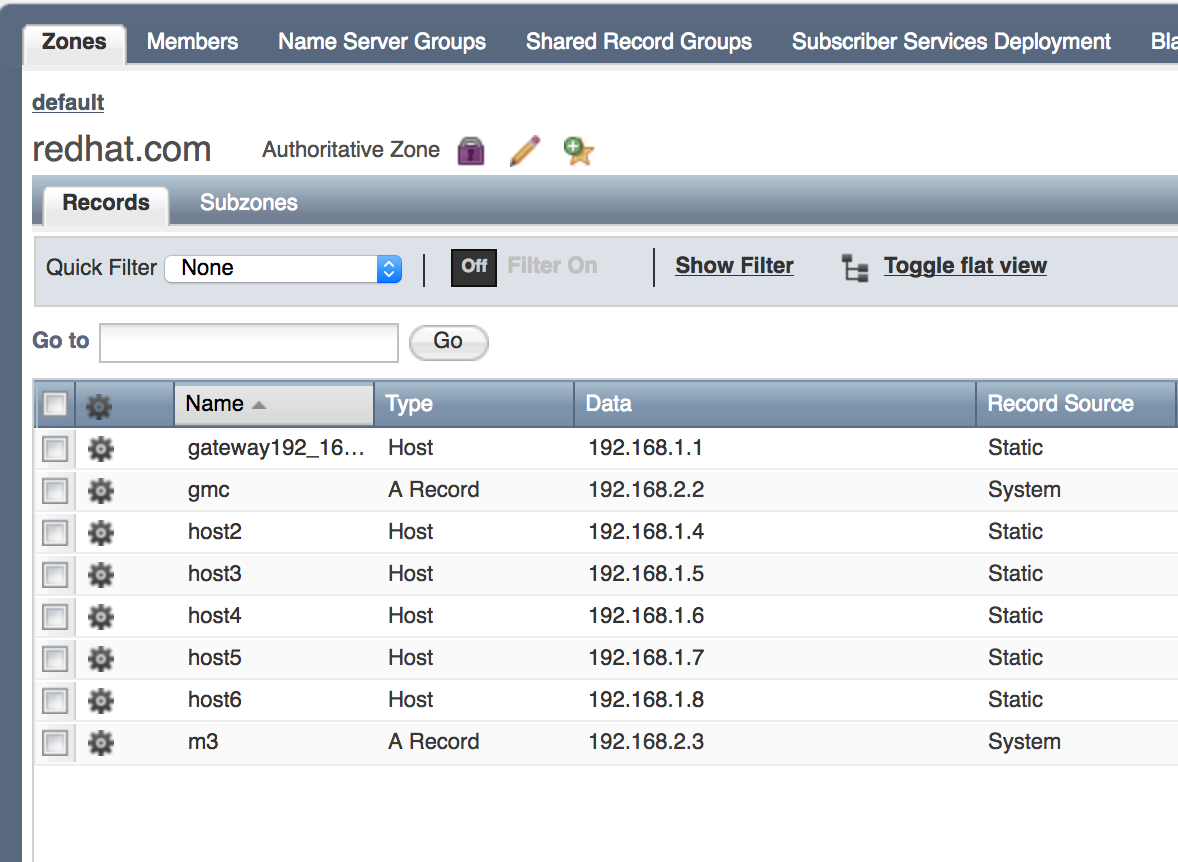Switch to the Subzones tab

(248, 202)
